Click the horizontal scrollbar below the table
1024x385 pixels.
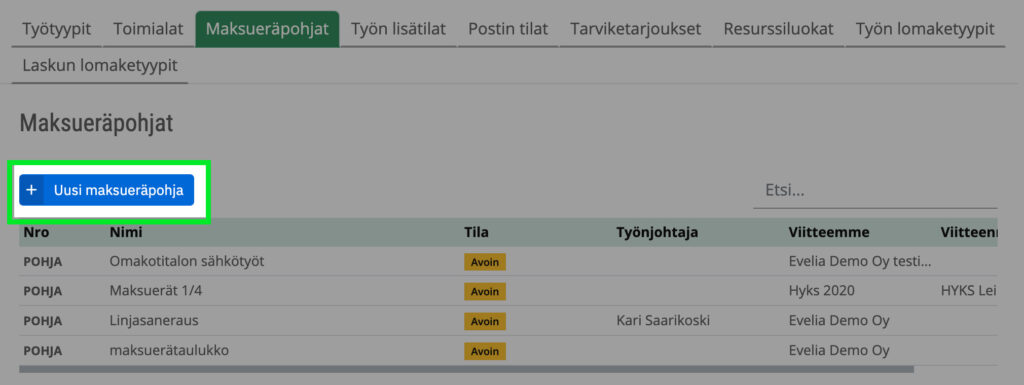click(x=466, y=369)
